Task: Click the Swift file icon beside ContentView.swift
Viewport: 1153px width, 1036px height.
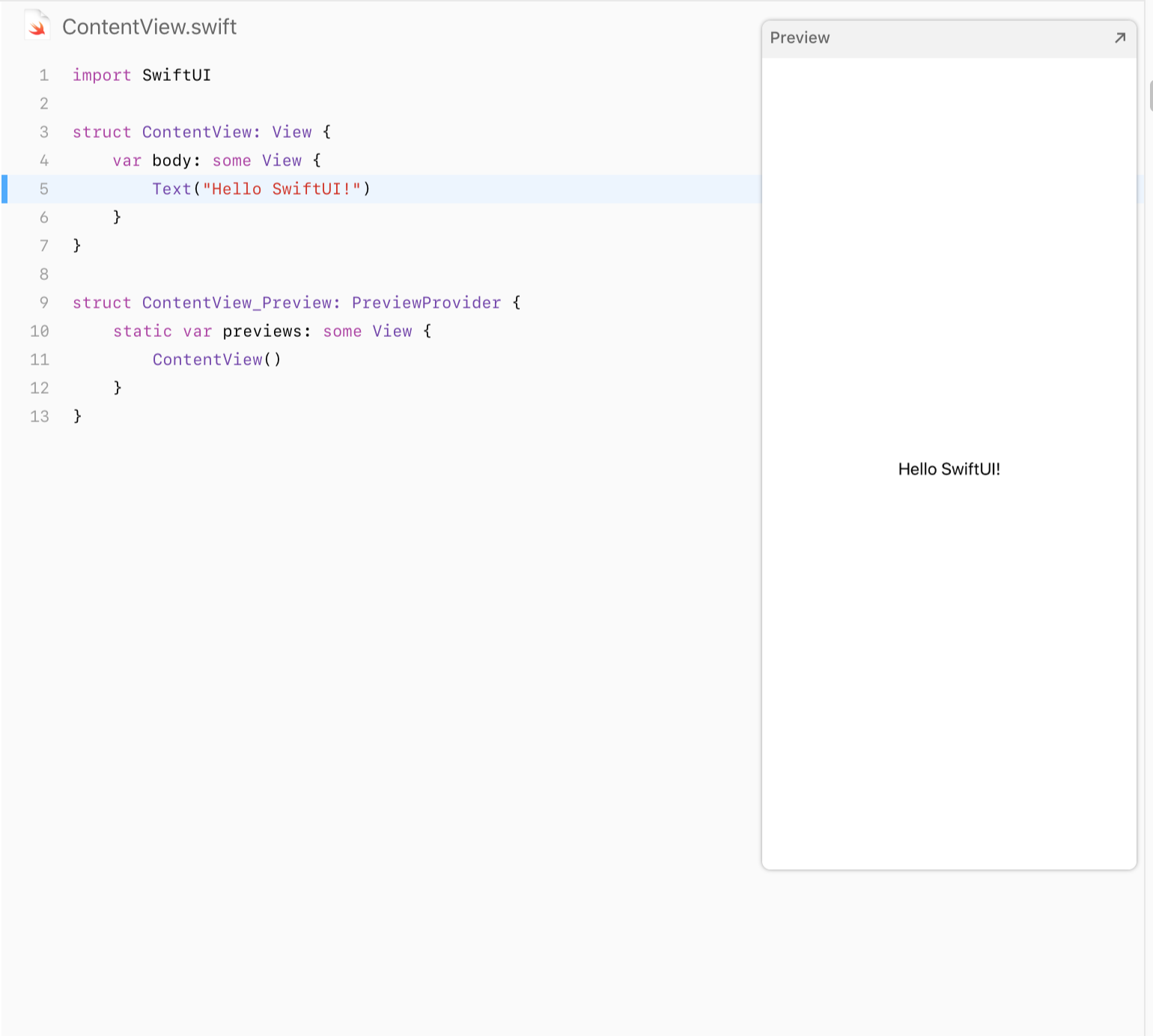Action: click(37, 25)
